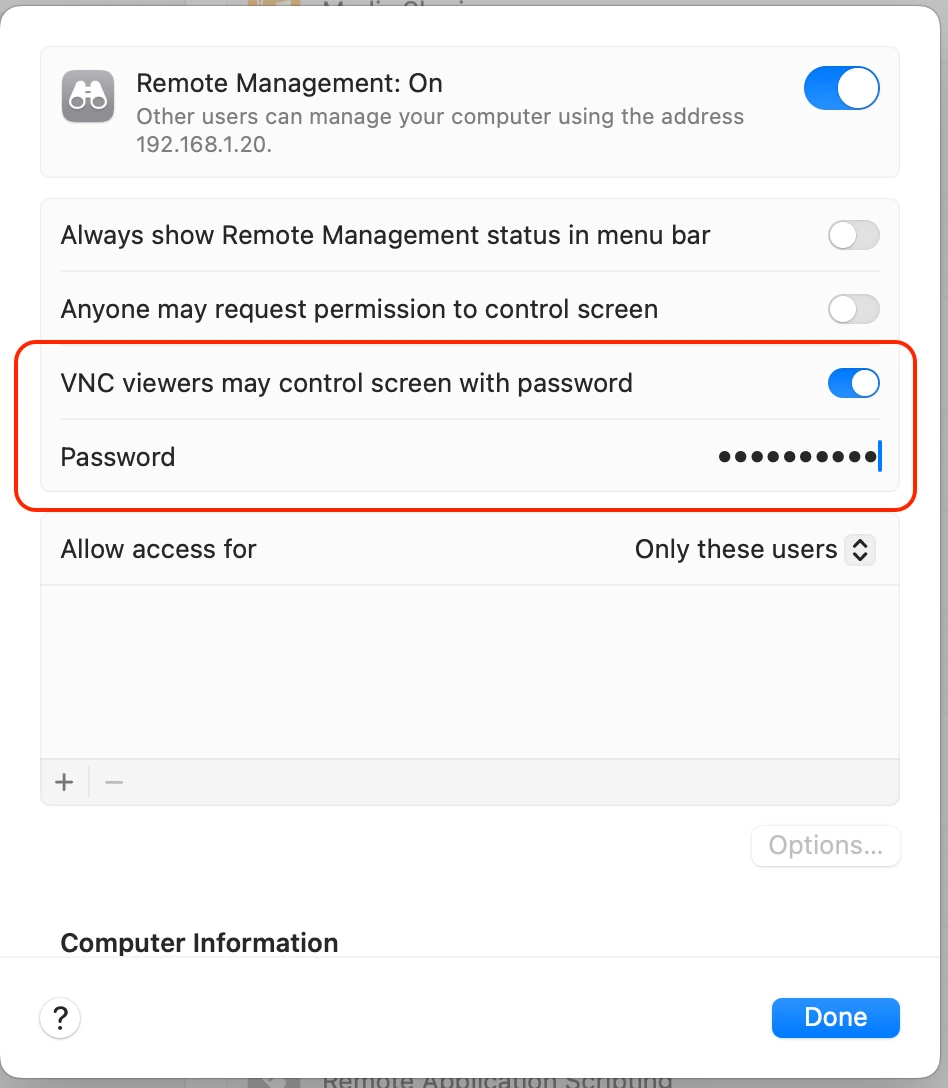Turn off the Remote Management switch
Screen dimensions: 948x1088
842,88
